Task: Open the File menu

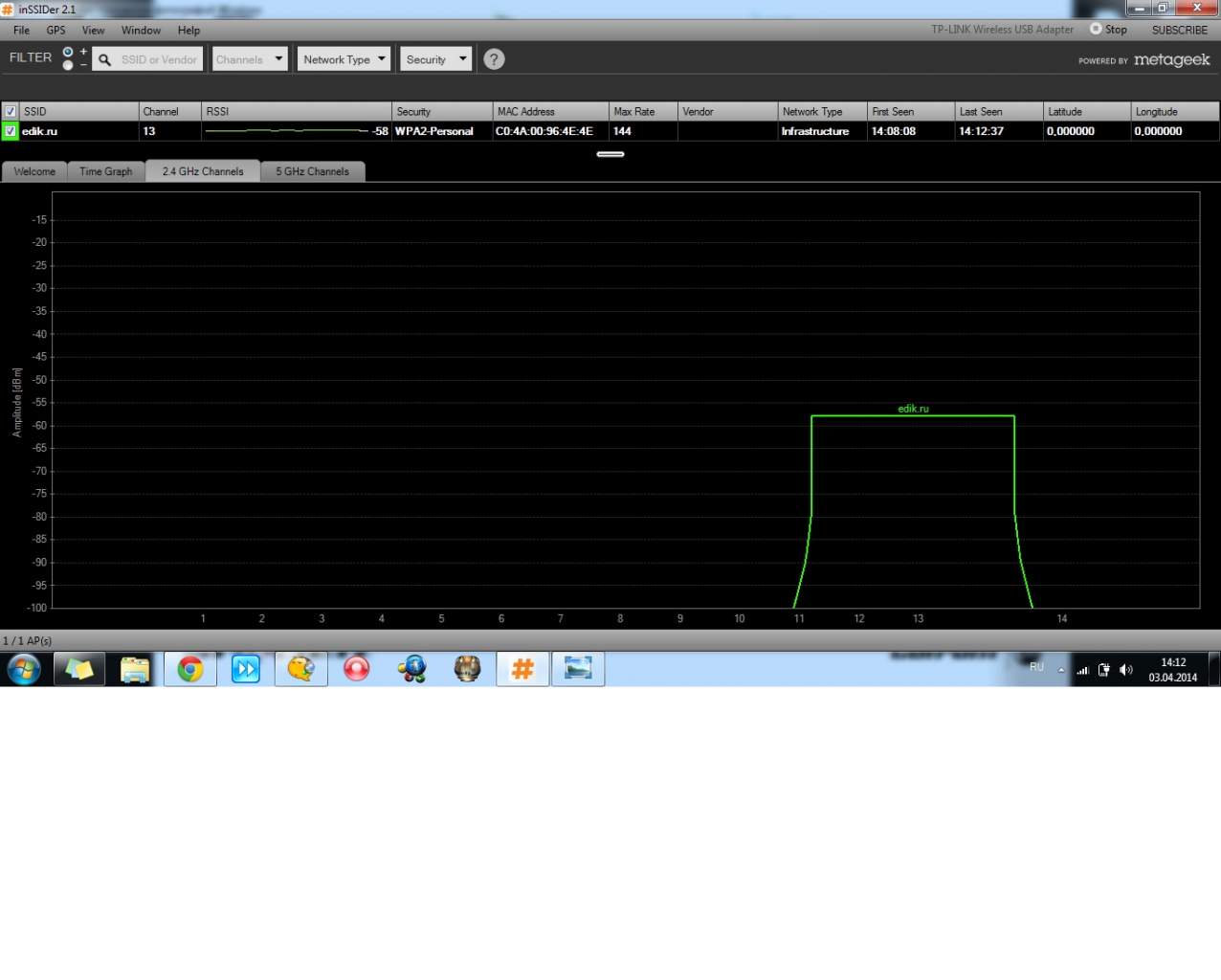Action: [x=21, y=31]
